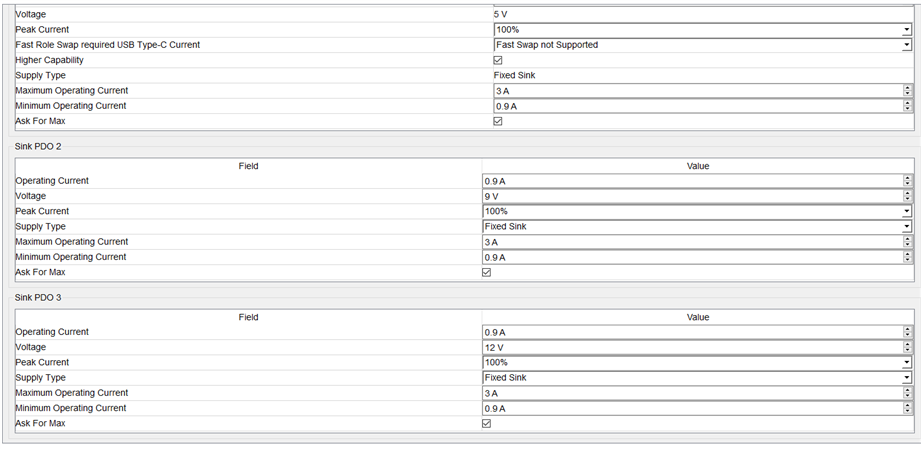Click the Sink PDO 2 Operating Current stepper
The height and width of the screenshot is (449, 921).
click(907, 181)
